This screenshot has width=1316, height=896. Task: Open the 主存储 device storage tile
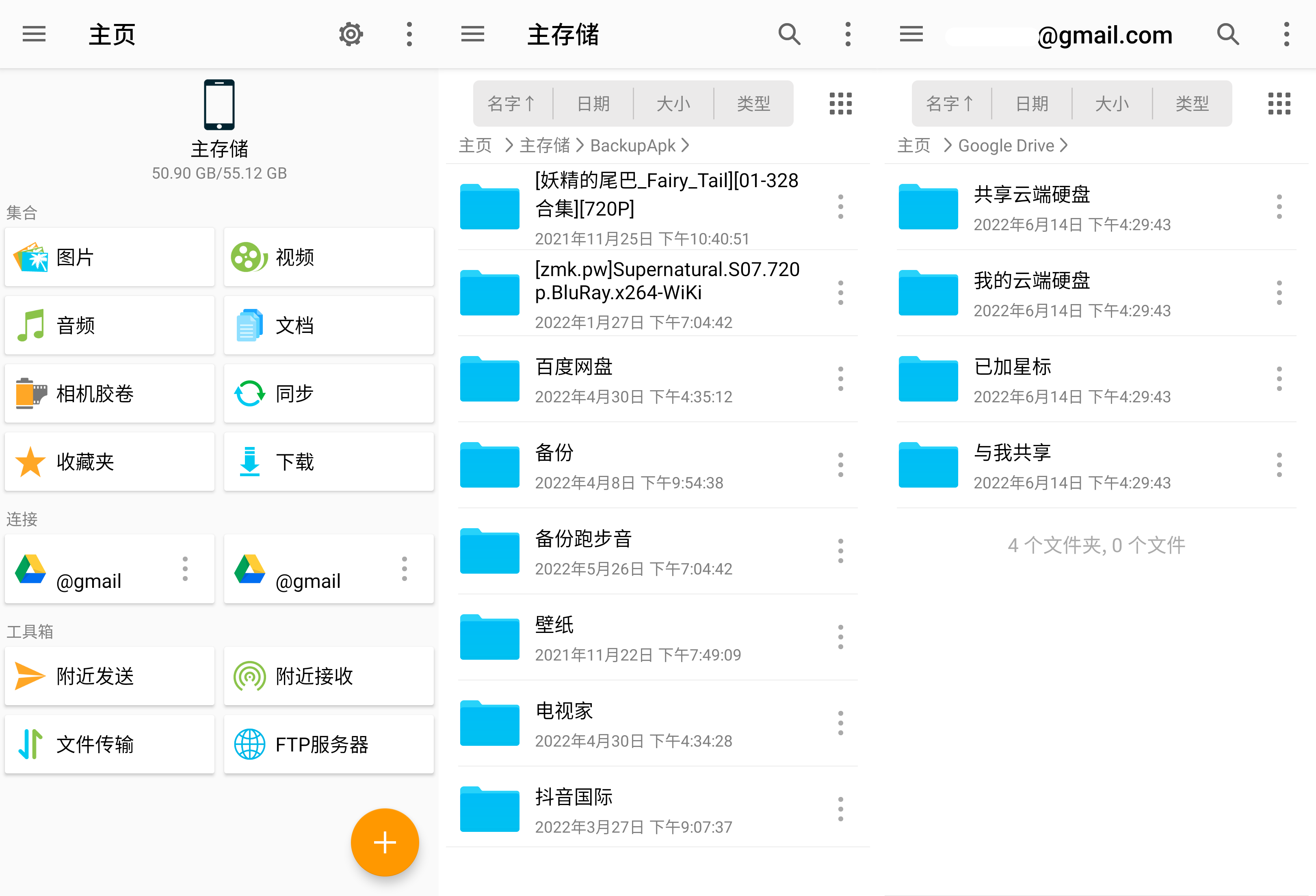pyautogui.click(x=219, y=130)
